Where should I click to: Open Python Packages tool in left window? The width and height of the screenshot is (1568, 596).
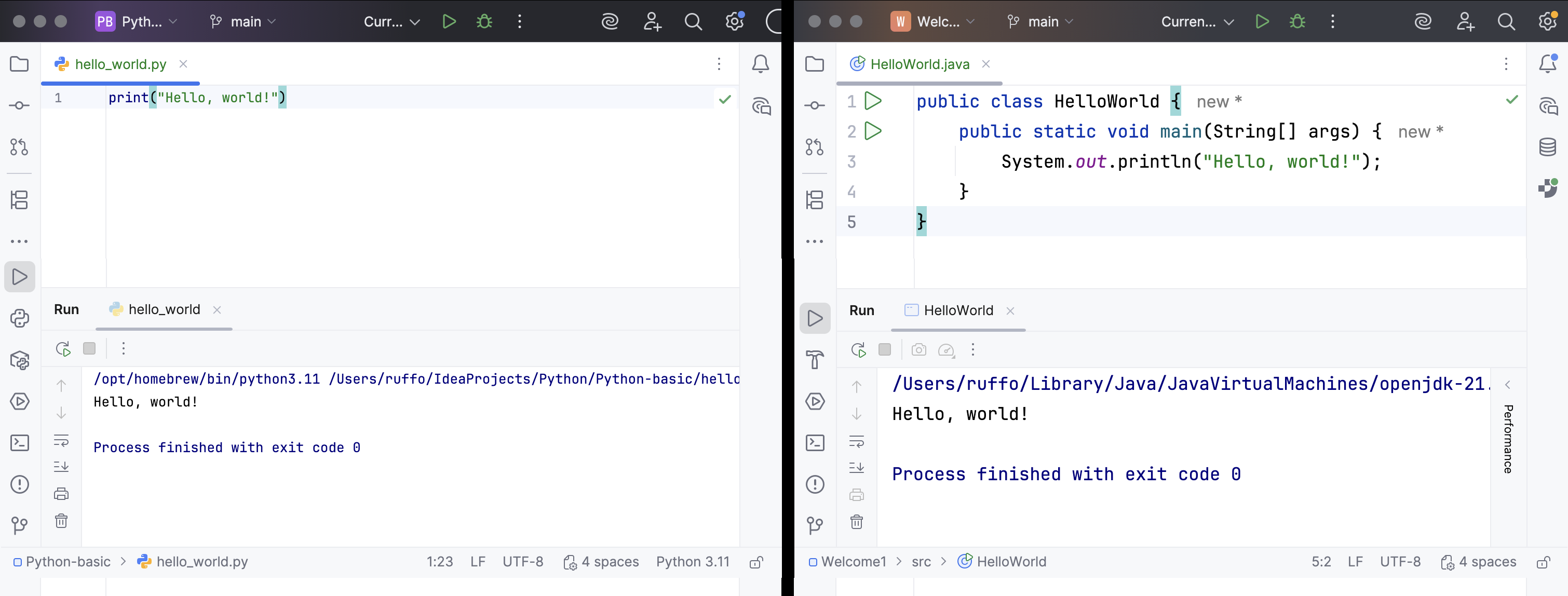20,360
